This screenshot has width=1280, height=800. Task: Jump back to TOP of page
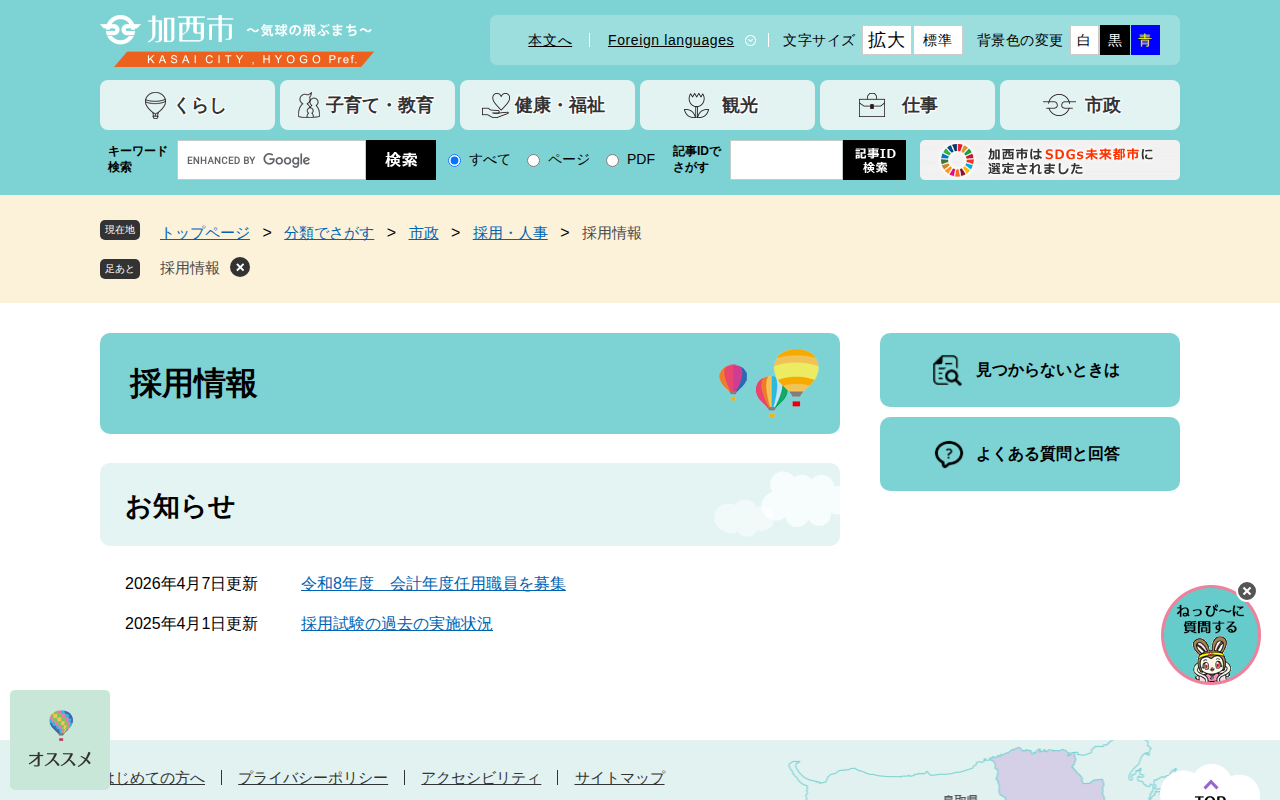click(1210, 785)
